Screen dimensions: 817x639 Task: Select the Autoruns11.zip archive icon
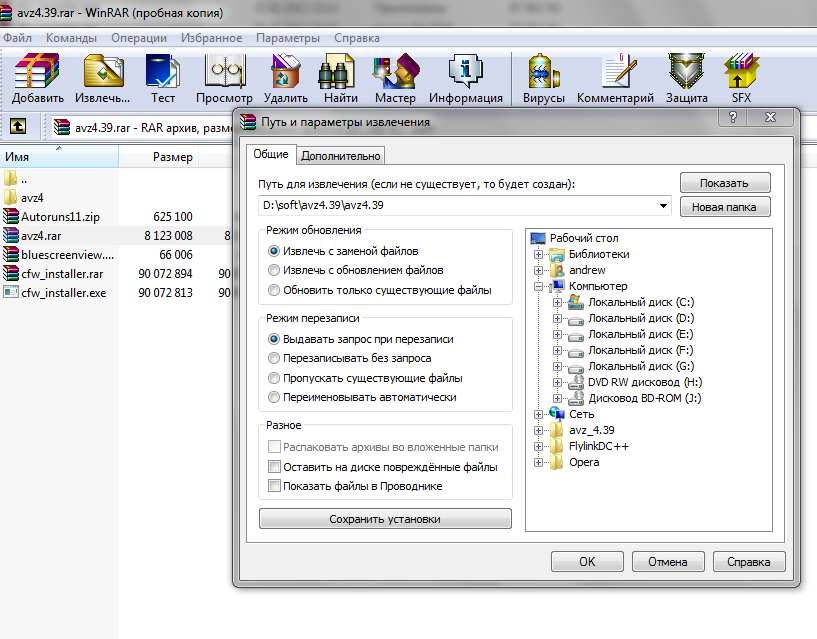tap(10, 216)
